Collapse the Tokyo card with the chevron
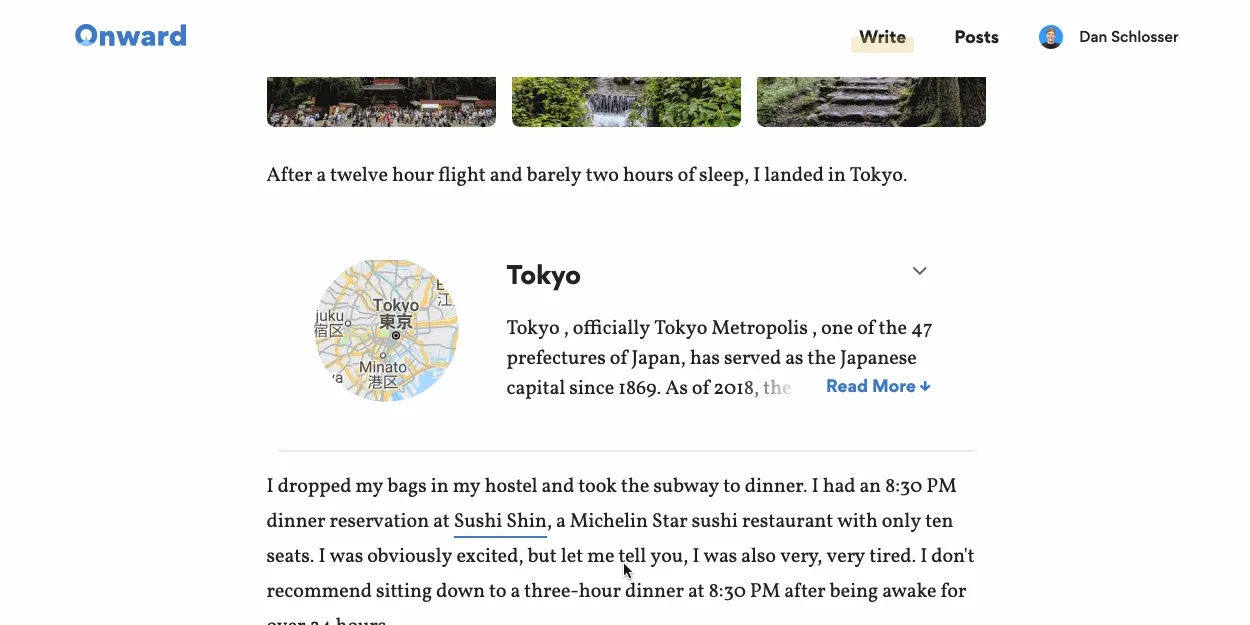Viewport: 1250px width, 625px height. (x=920, y=271)
